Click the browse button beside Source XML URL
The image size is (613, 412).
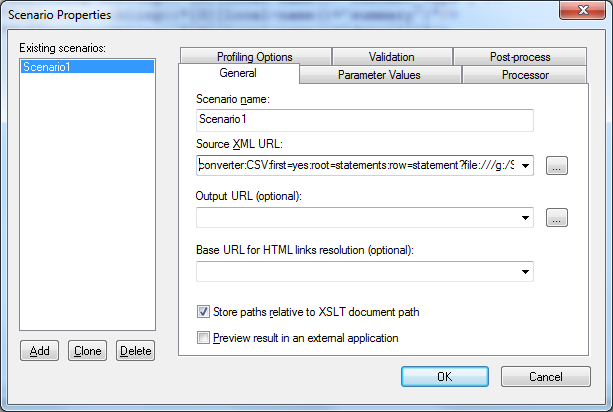[x=558, y=166]
